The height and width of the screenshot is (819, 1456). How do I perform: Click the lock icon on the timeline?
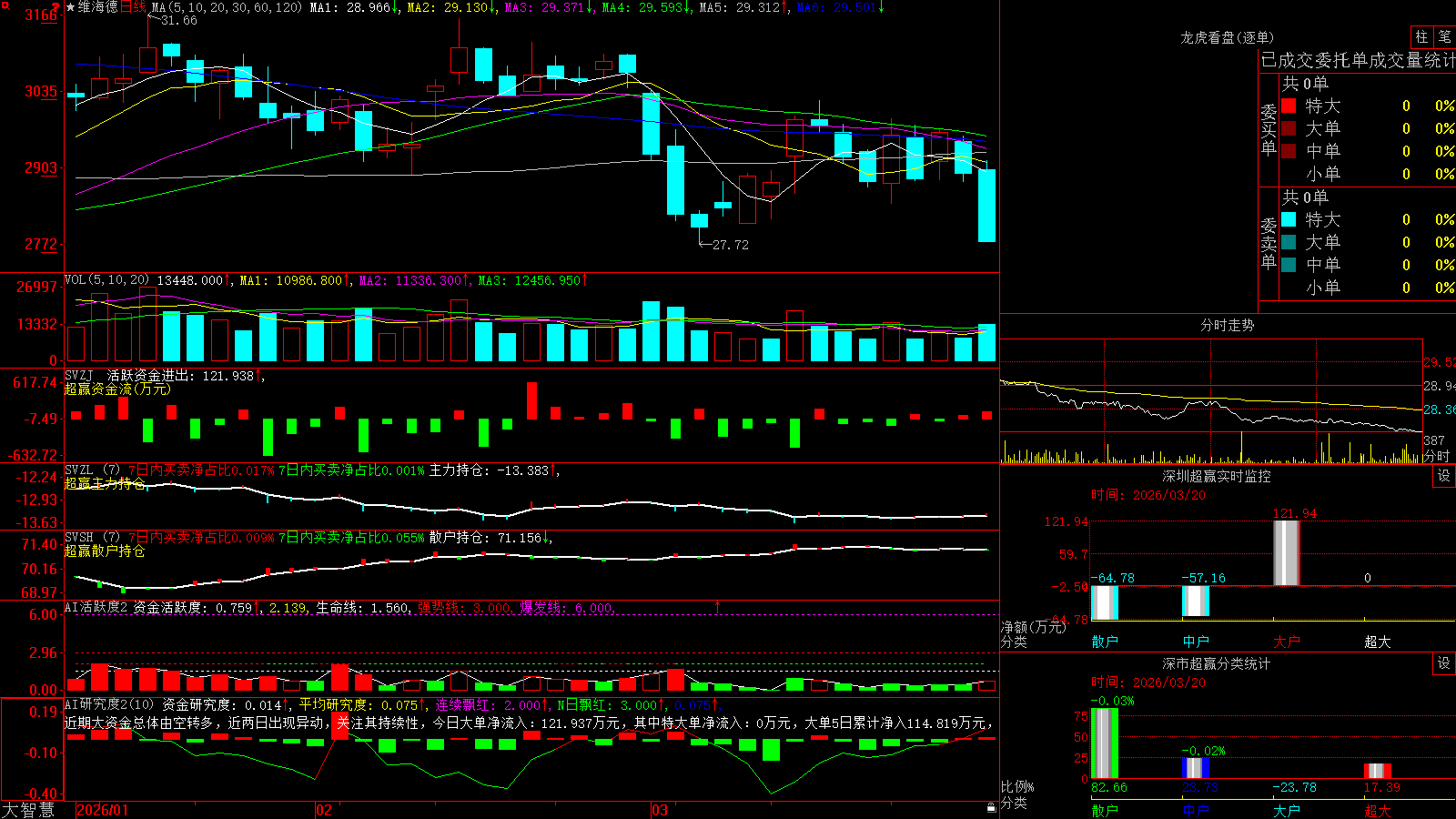click(991, 807)
